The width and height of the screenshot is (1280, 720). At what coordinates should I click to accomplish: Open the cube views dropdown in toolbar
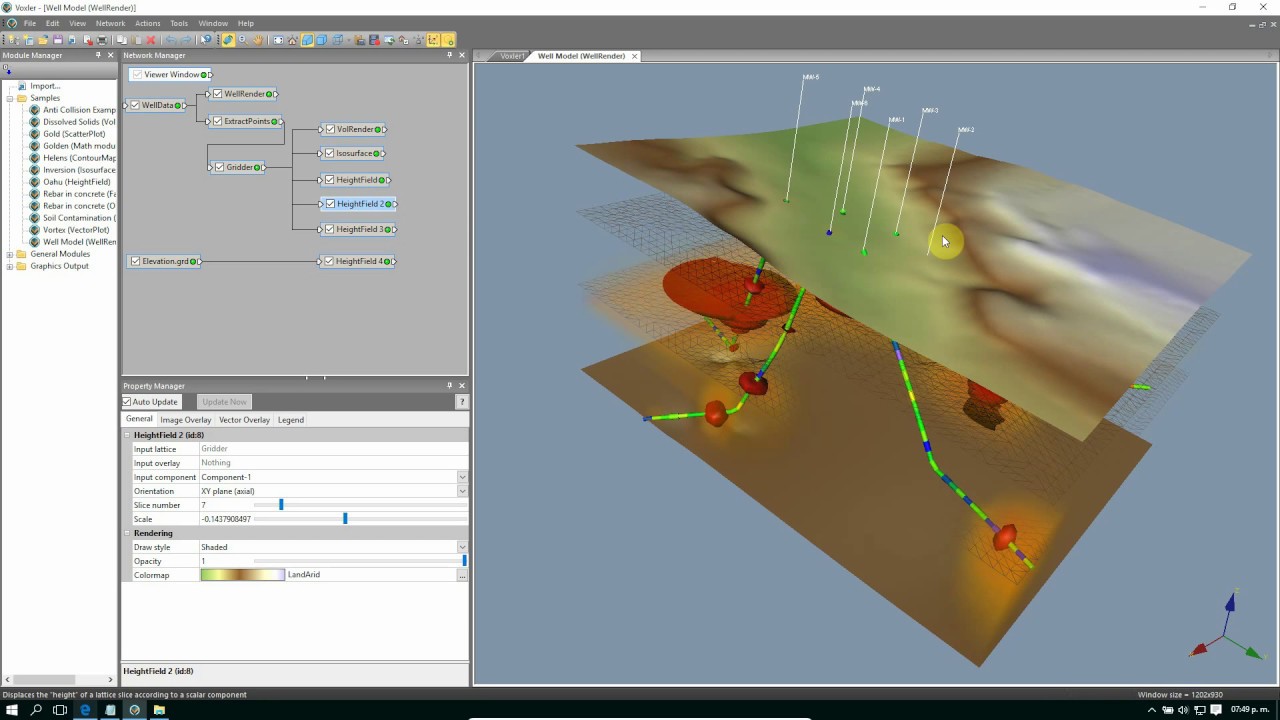349,40
